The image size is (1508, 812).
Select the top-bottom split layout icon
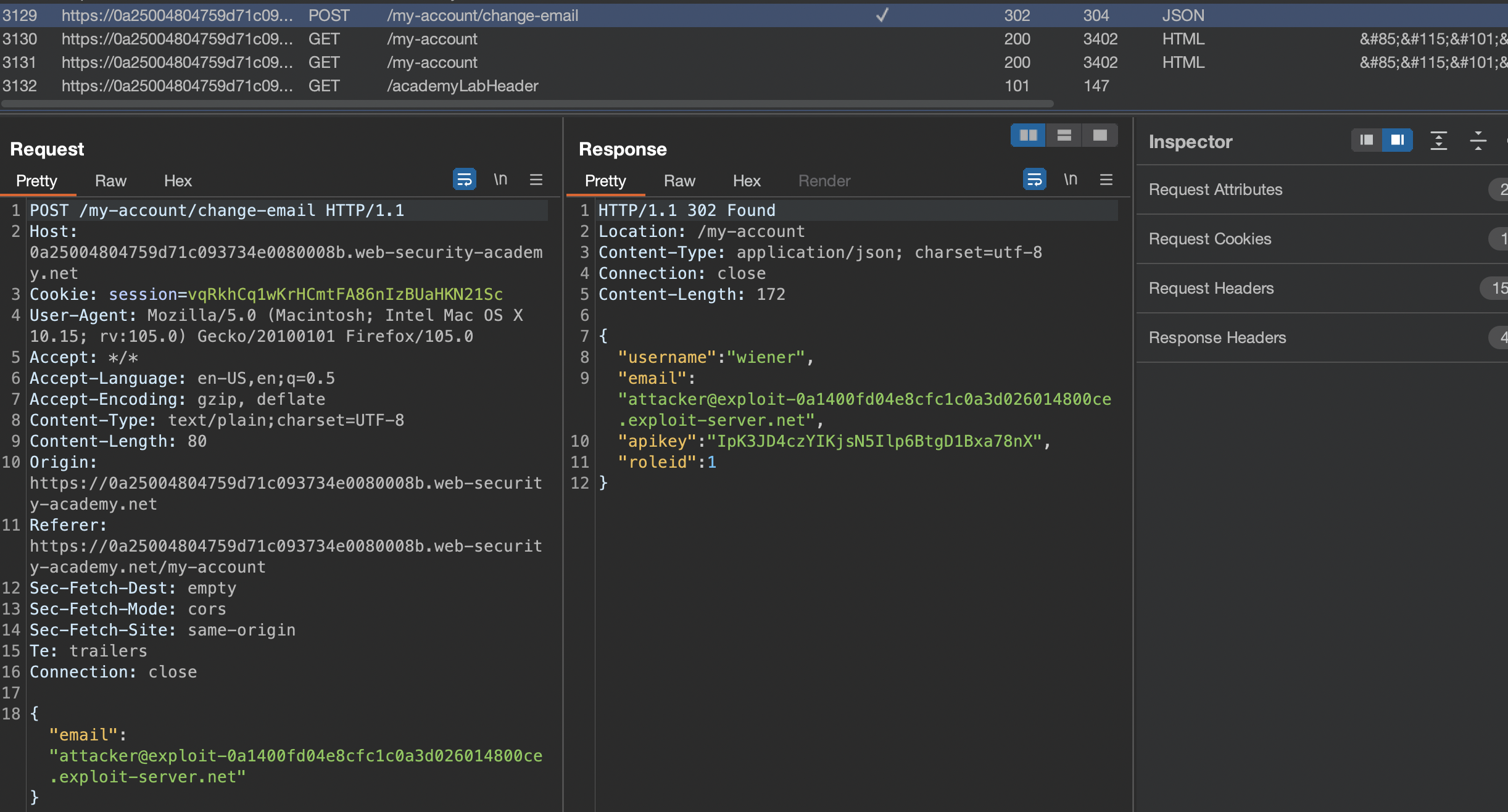(1064, 135)
